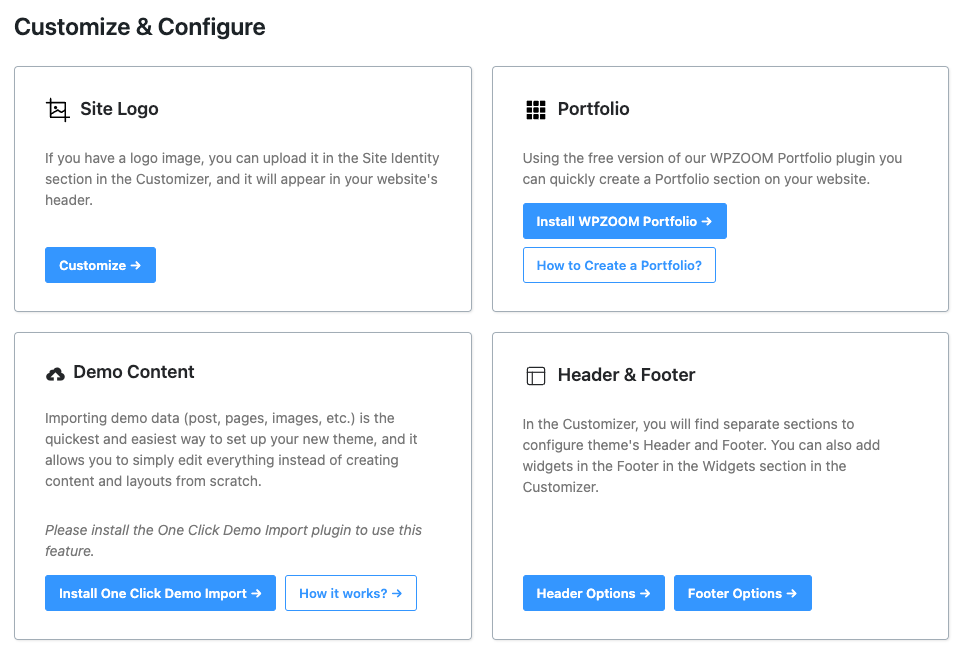Select the Portfolio card title
962x650 pixels.
pyautogui.click(x=593, y=109)
